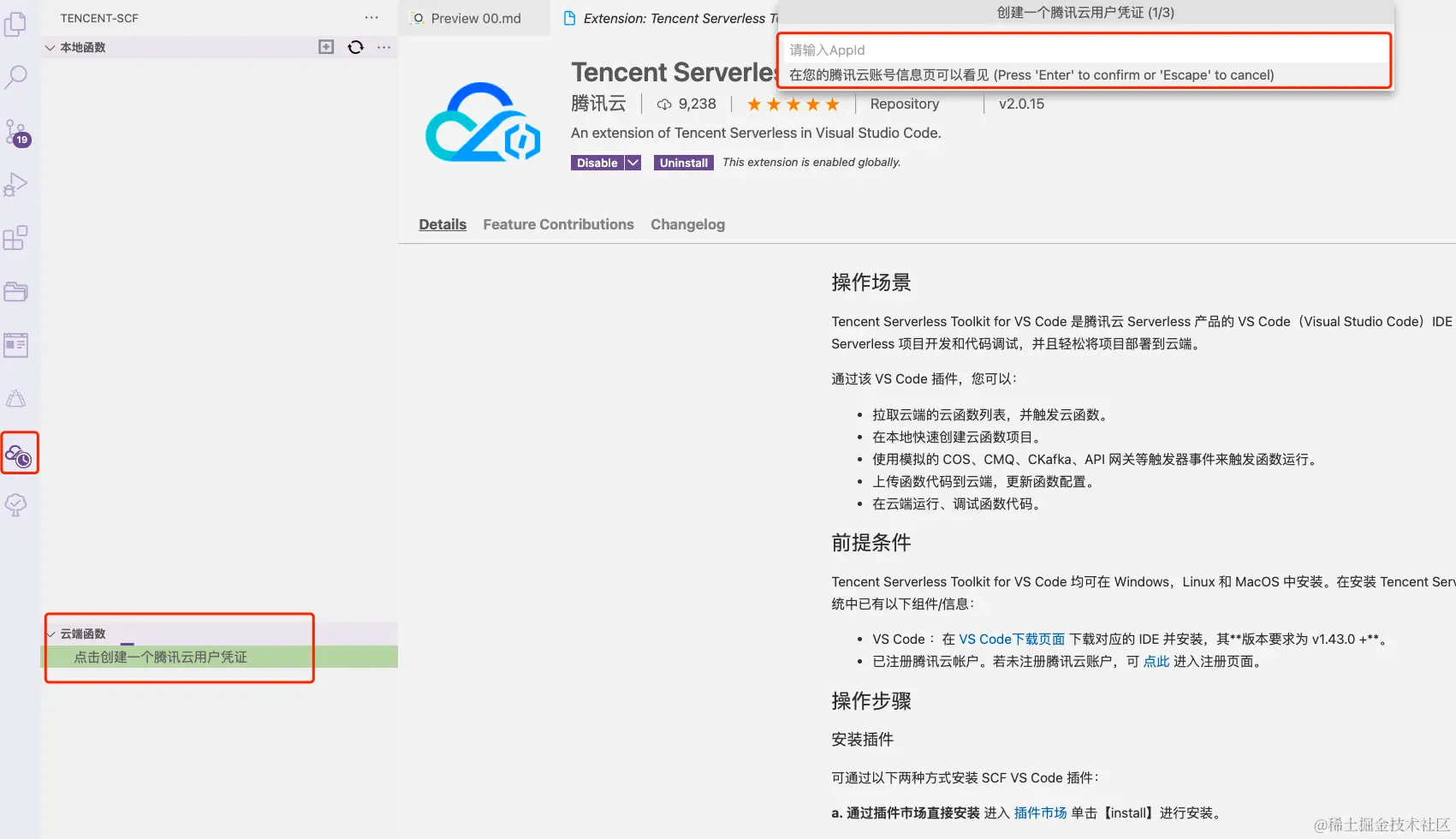This screenshot has width=1456, height=839.
Task: Open the Run and Debug view
Action: pyautogui.click(x=15, y=185)
